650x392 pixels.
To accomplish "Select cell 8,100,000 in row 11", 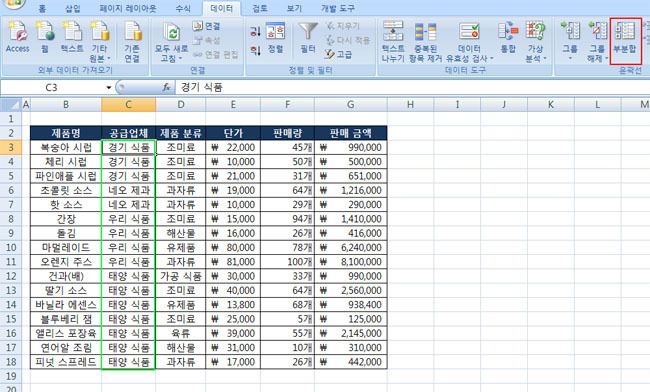I will [351, 262].
